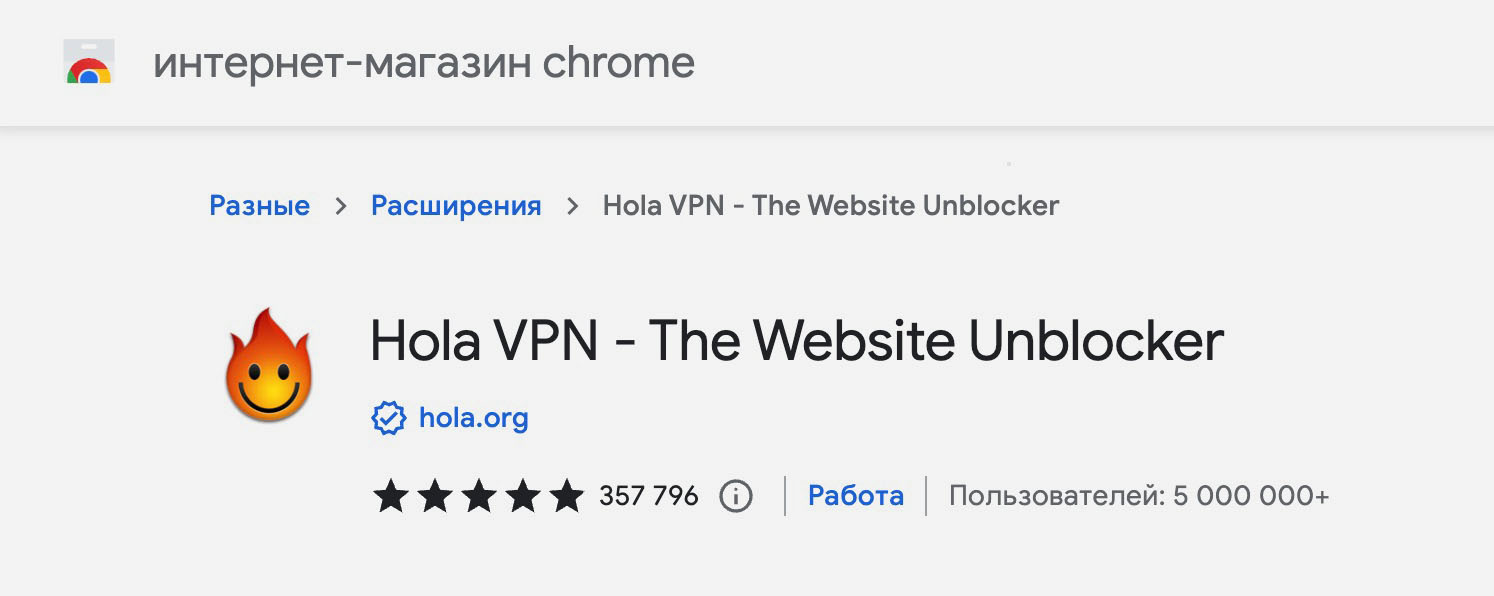Open the "Разные" breadcrumb link

[x=259, y=206]
